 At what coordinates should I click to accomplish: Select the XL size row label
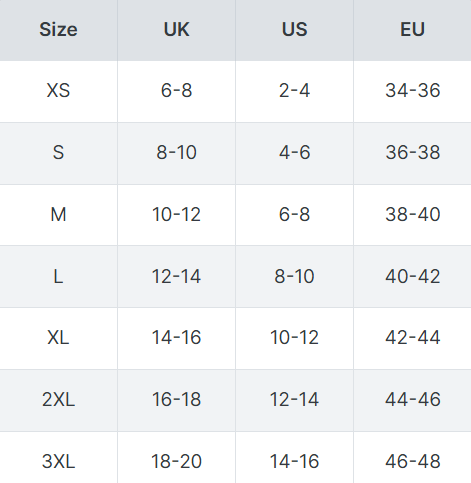(58, 338)
